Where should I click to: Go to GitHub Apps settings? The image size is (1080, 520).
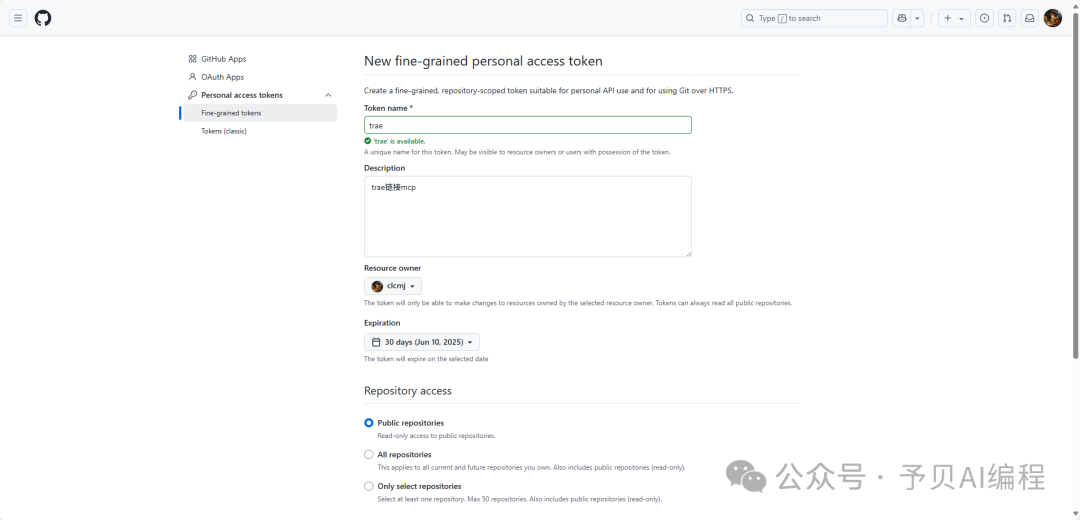coord(223,59)
